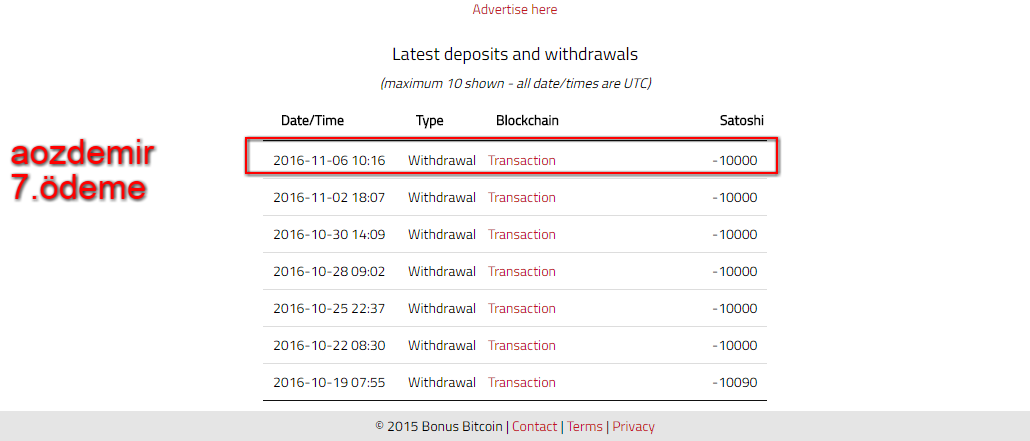Click the Date/Time column header
The height and width of the screenshot is (441, 1030).
[312, 121]
